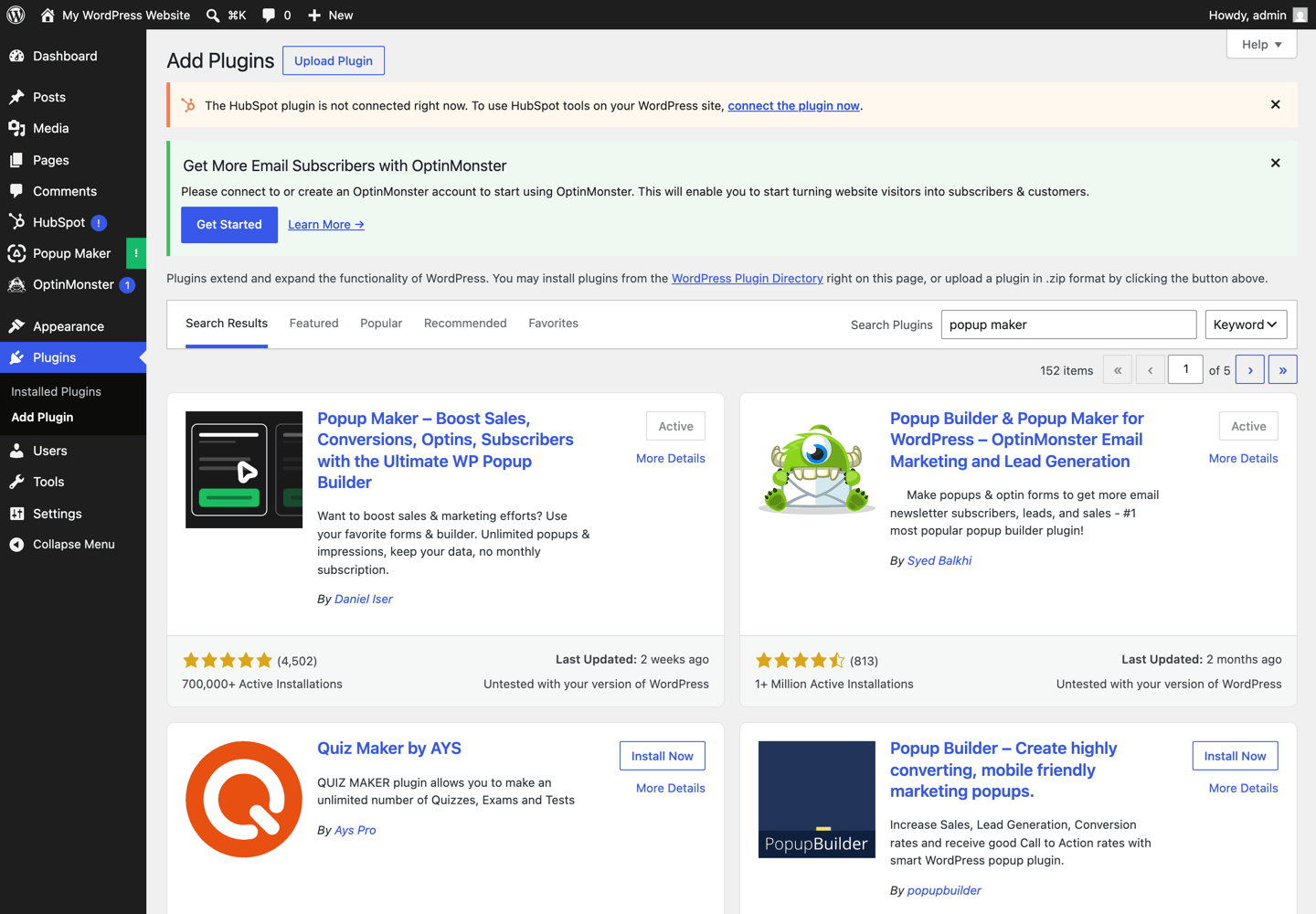Switch to Search Results tab
Screen dimensions: 1316x914
(227, 324)
